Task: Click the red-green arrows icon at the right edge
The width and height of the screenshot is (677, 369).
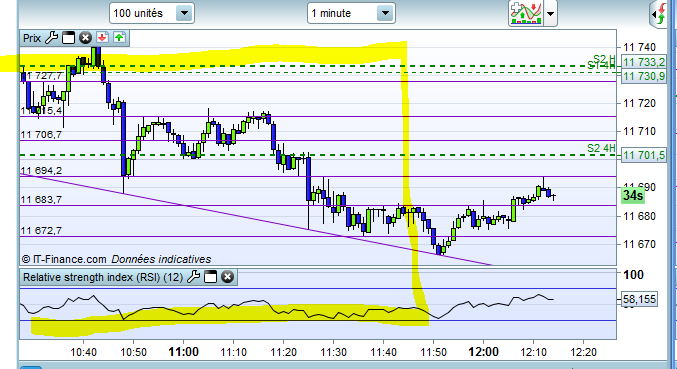Action: [660, 15]
